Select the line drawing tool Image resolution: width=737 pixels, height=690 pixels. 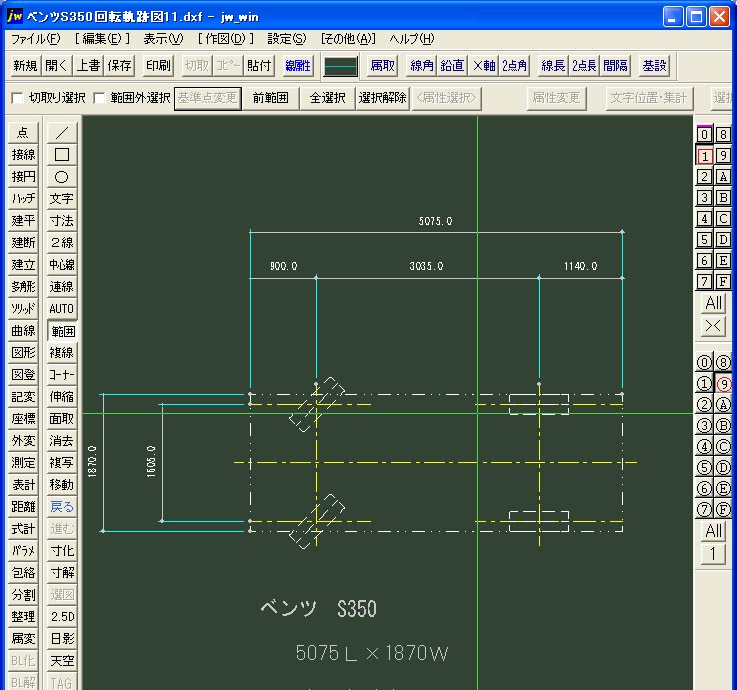point(62,133)
